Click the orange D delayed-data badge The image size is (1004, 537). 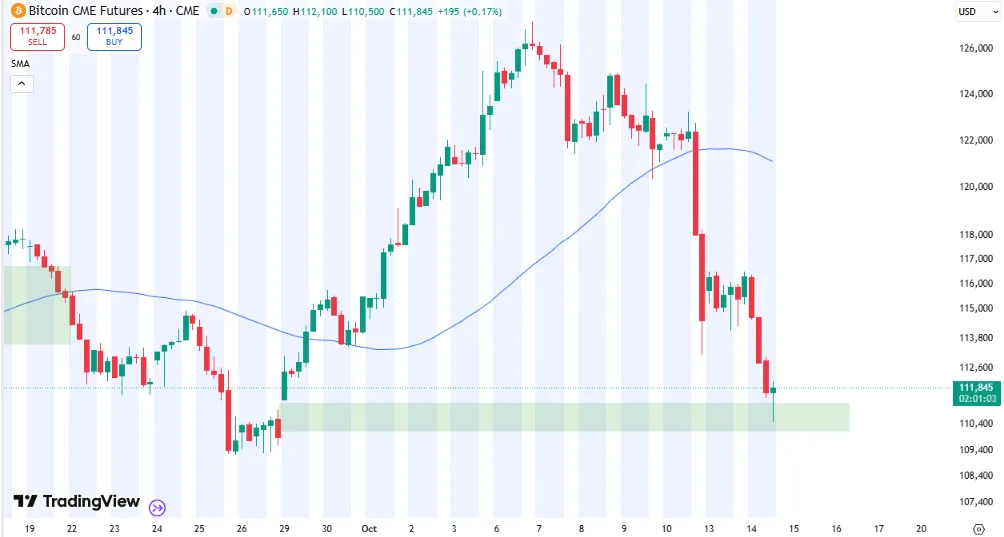pyautogui.click(x=228, y=11)
